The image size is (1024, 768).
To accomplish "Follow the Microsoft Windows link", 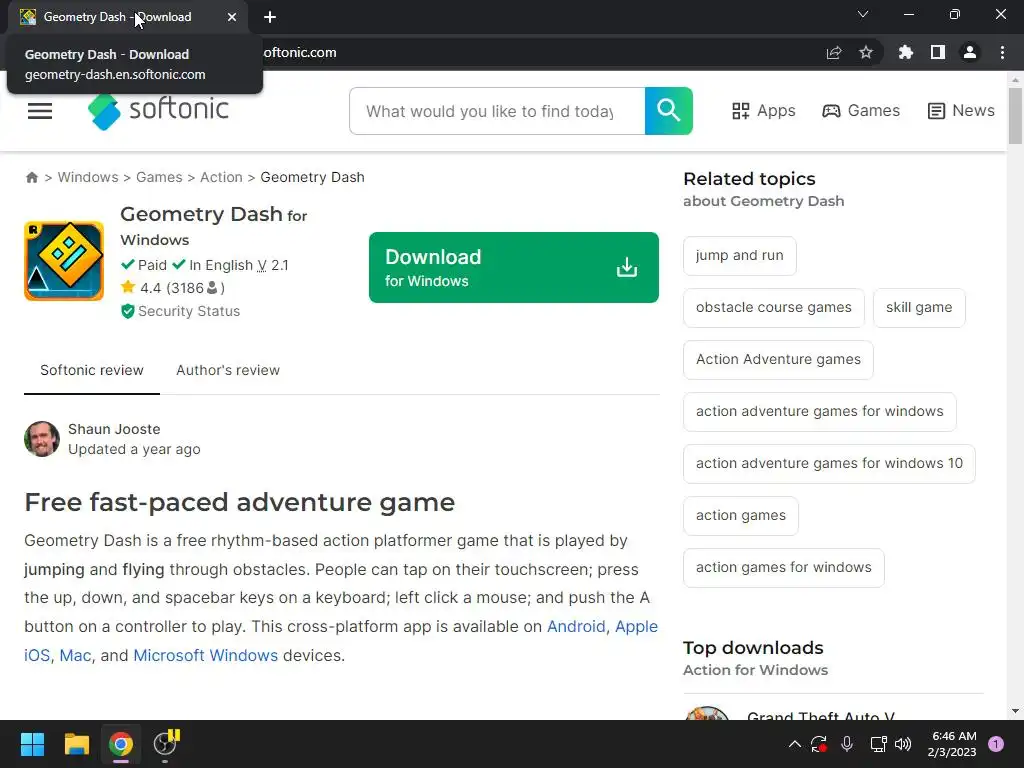I will [206, 655].
